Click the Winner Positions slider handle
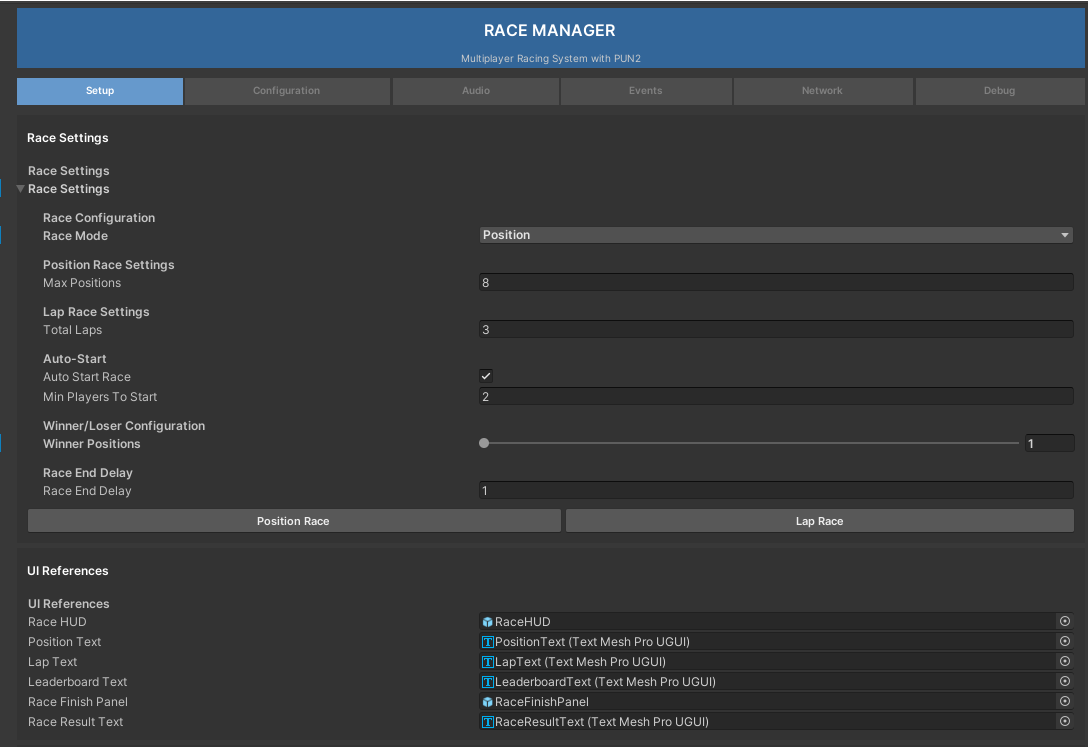The height and width of the screenshot is (747, 1088). [484, 443]
